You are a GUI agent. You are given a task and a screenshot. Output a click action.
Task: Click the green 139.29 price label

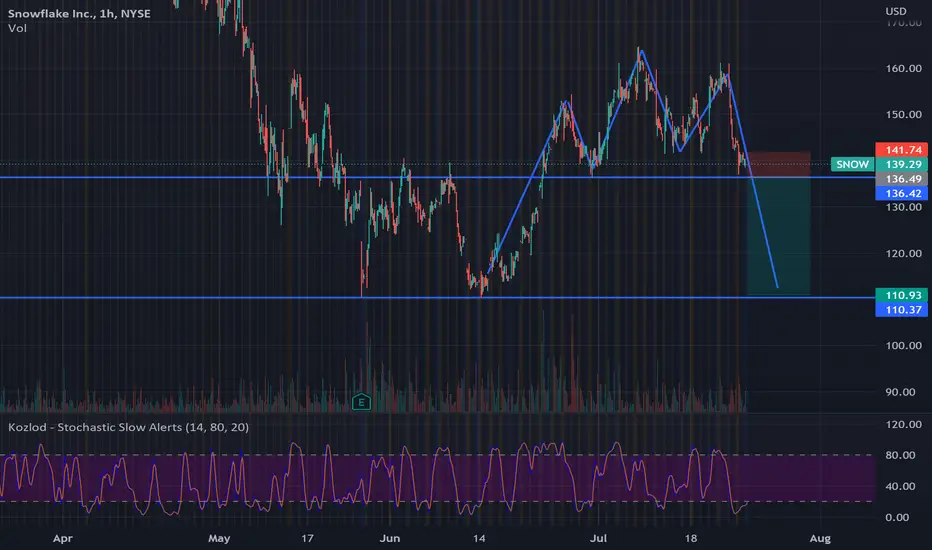[x=901, y=164]
